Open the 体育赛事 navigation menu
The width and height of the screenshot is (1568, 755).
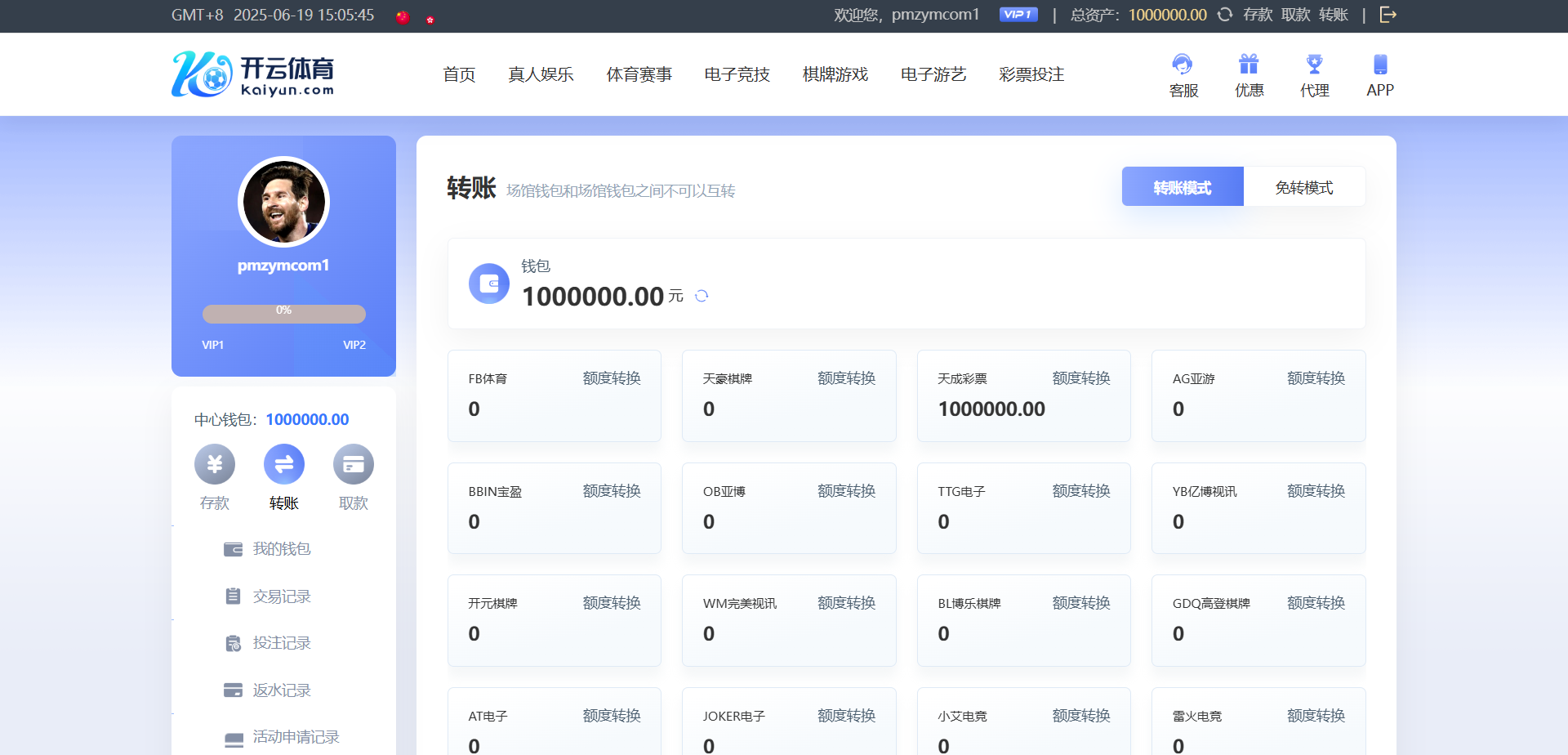(639, 74)
